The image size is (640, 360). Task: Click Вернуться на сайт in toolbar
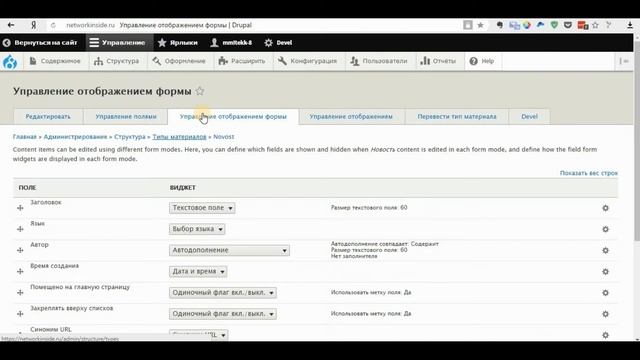tap(40, 43)
